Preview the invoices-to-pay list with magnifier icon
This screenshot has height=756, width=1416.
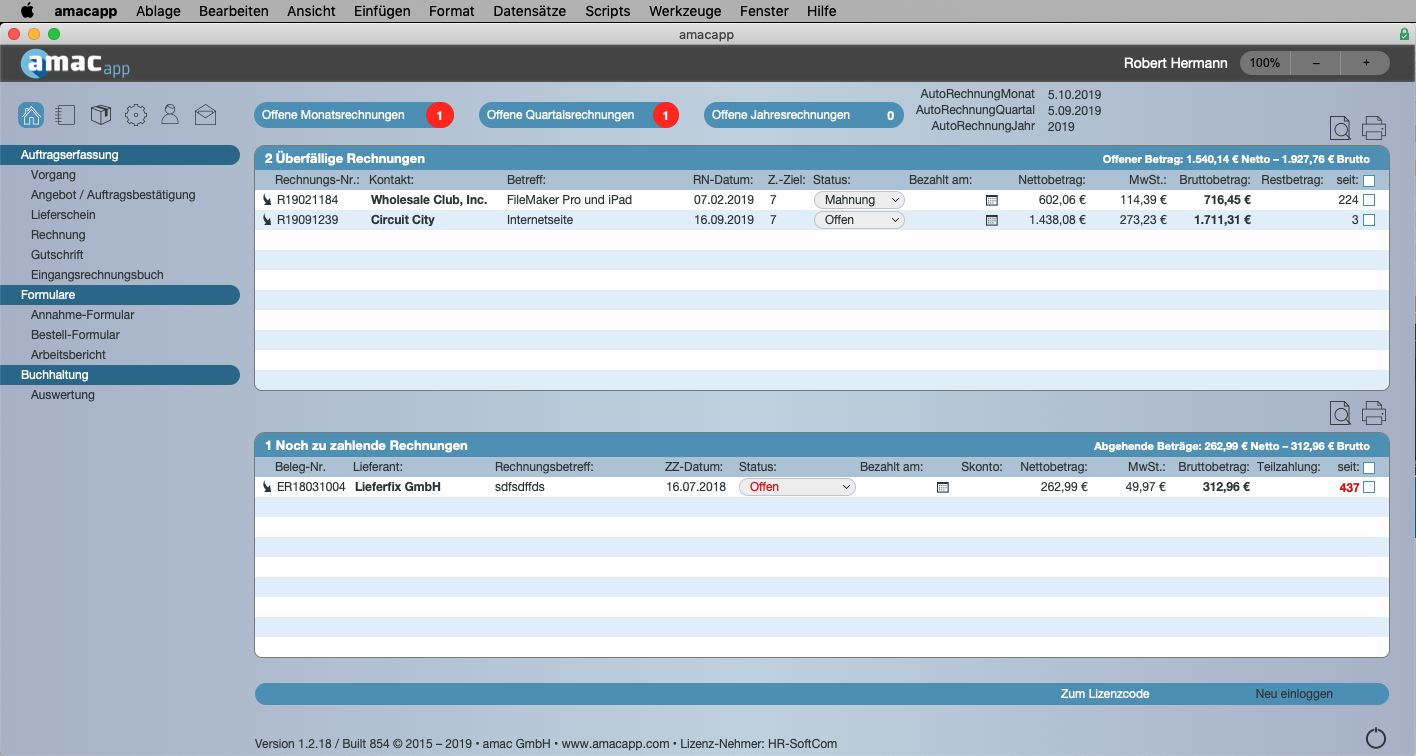[x=1340, y=413]
